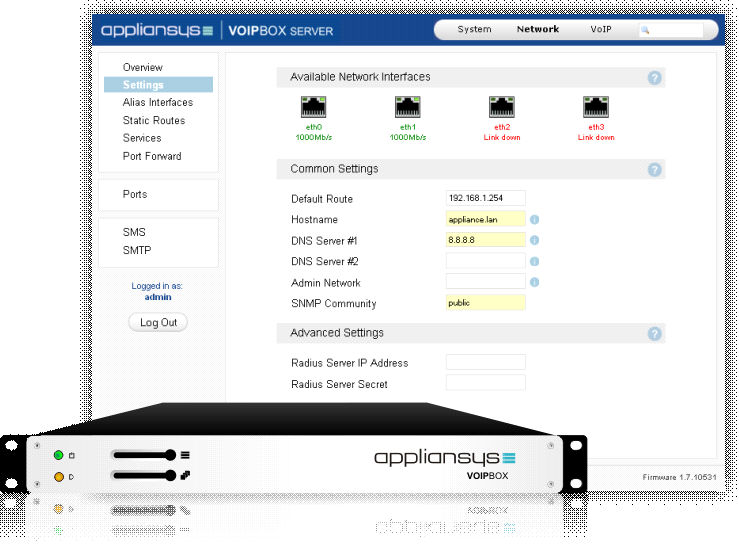The width and height of the screenshot is (739, 551).
Task: Open the SMS settings link
Action: [x=134, y=232]
